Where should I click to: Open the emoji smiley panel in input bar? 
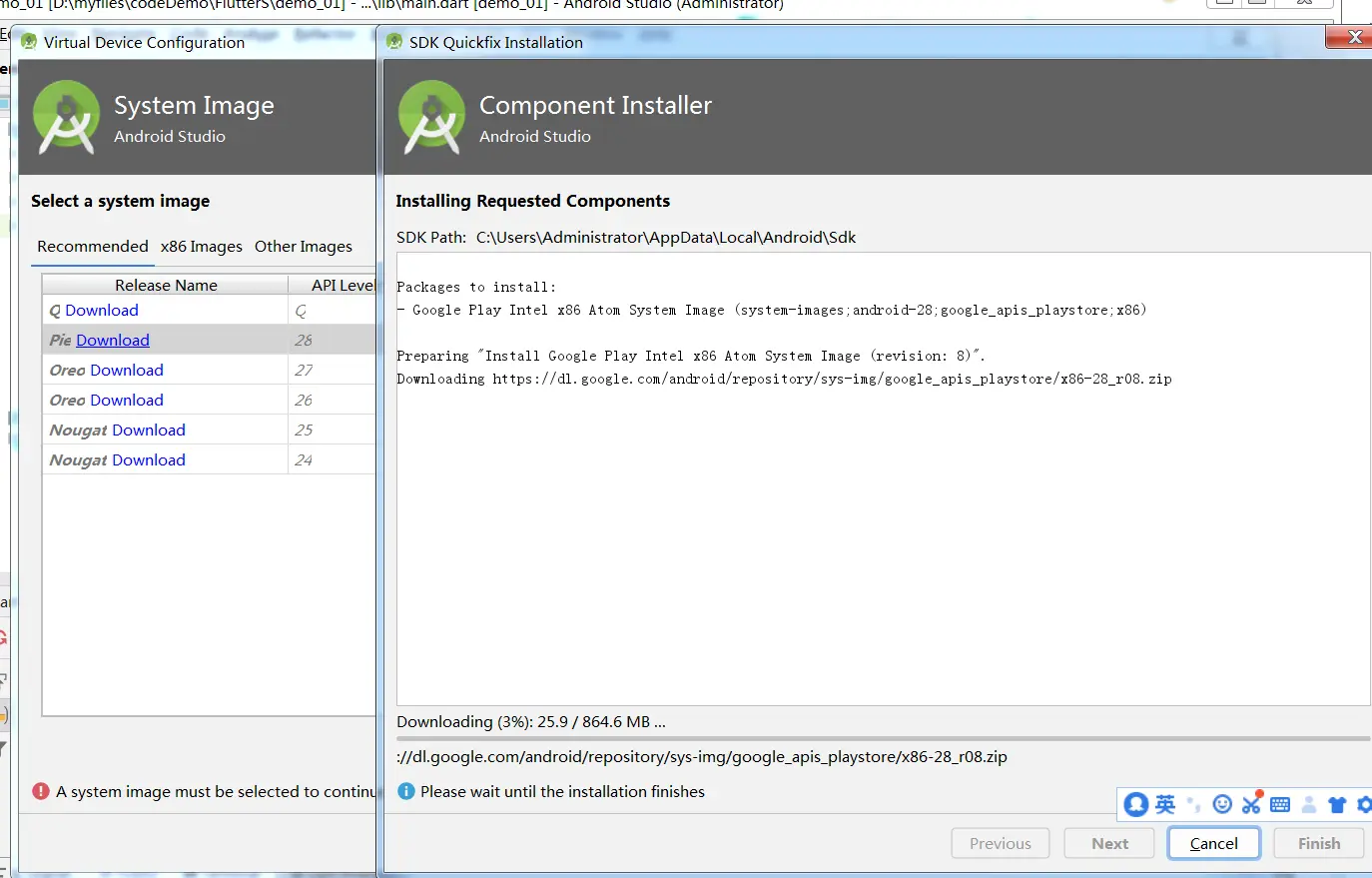pyautogui.click(x=1222, y=804)
